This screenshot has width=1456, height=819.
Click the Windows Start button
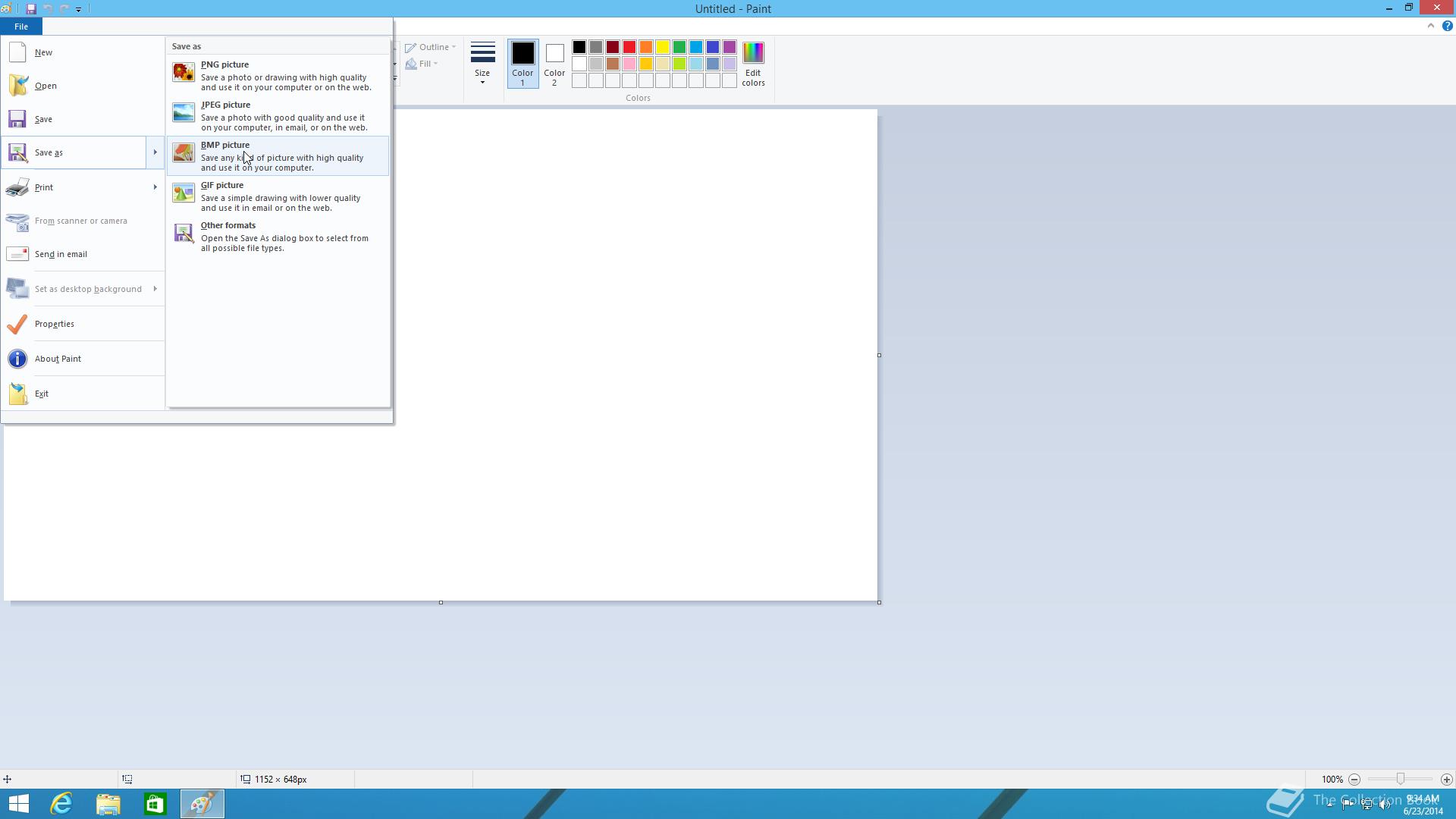[x=17, y=803]
